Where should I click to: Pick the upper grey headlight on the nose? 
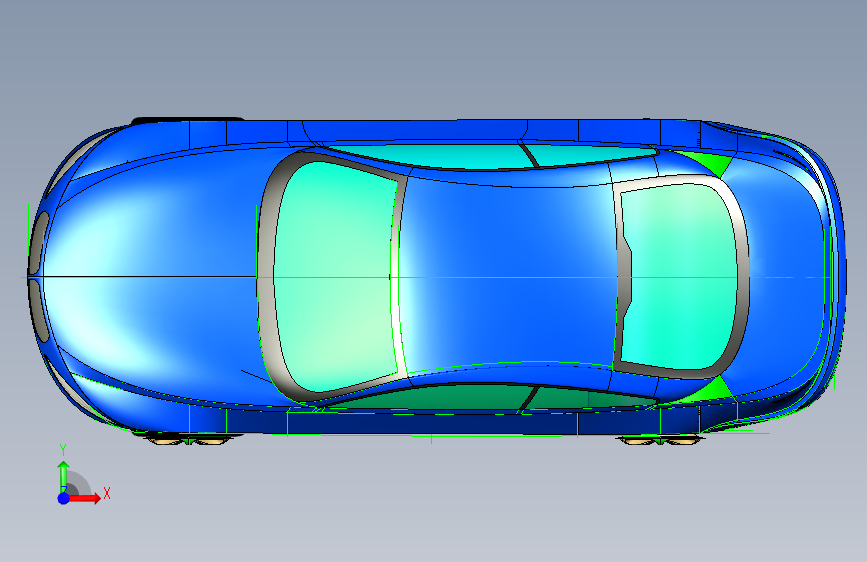[39, 243]
